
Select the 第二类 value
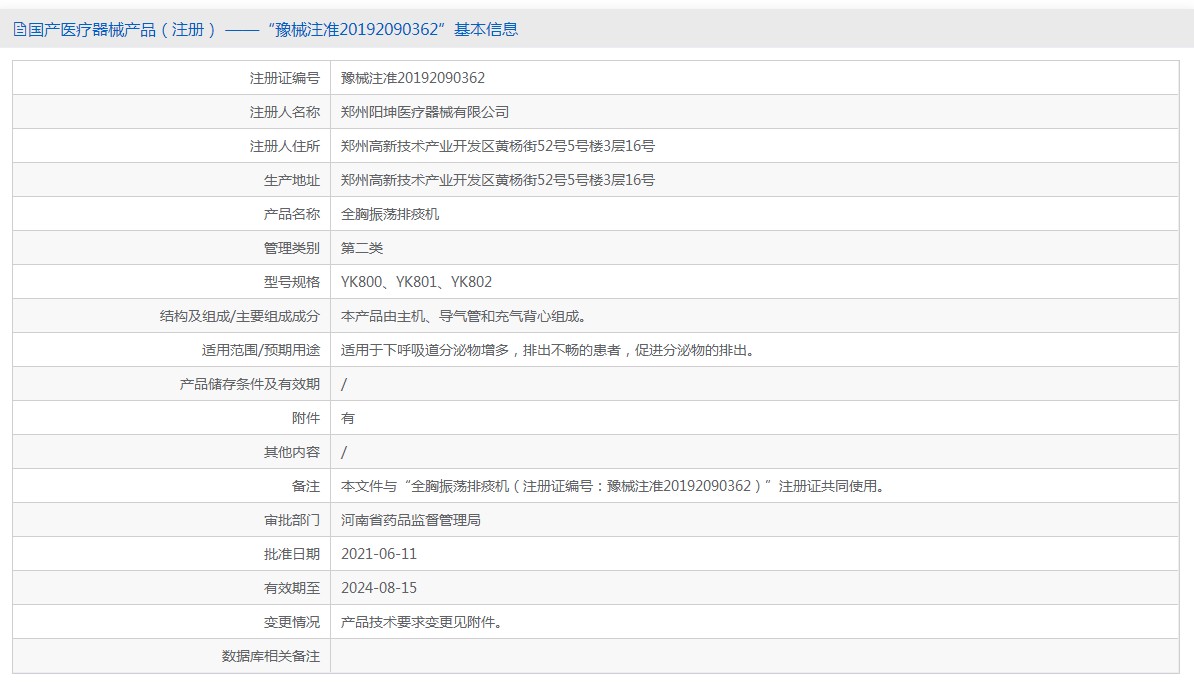(362, 248)
